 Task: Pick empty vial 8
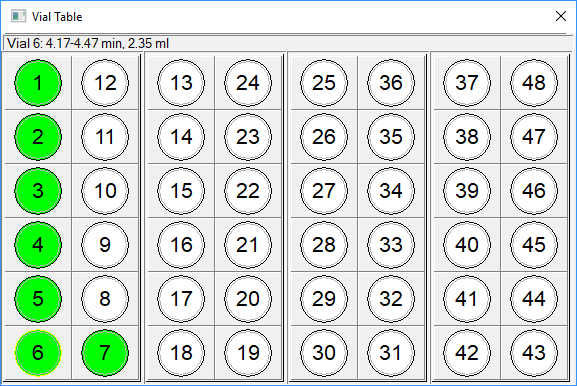[x=105, y=298]
